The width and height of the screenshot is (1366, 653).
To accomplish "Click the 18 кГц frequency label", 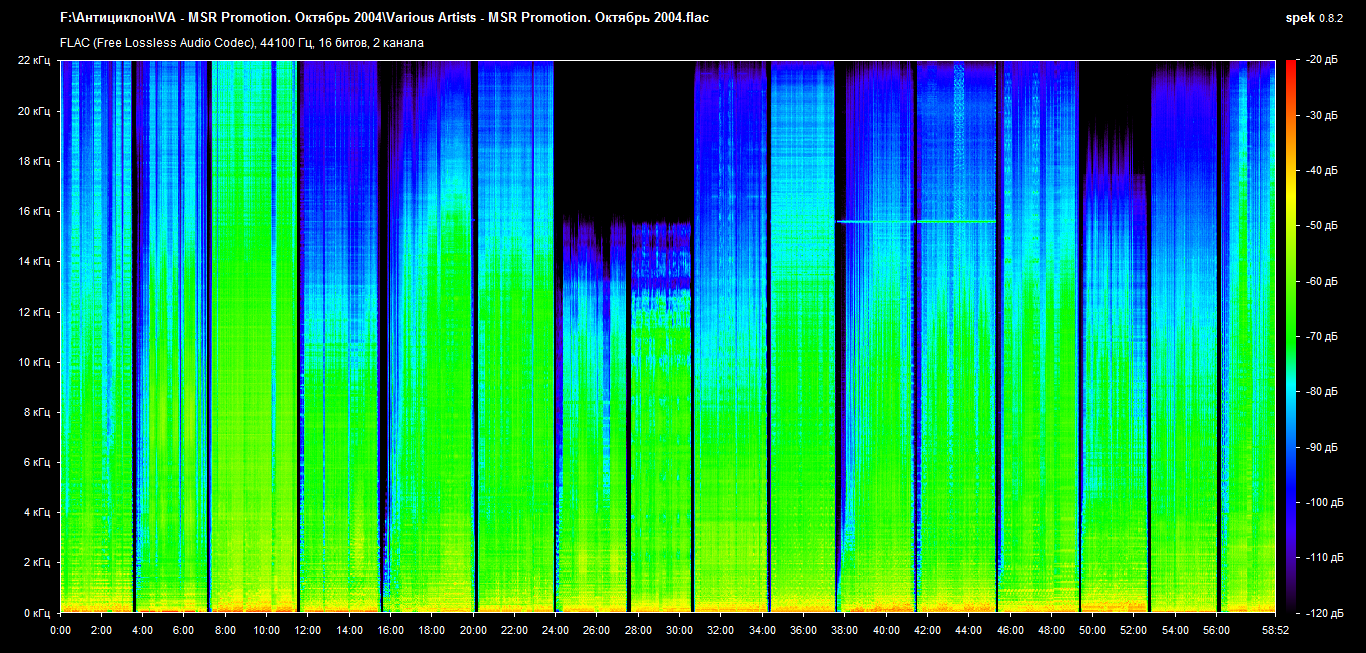I will point(34,161).
